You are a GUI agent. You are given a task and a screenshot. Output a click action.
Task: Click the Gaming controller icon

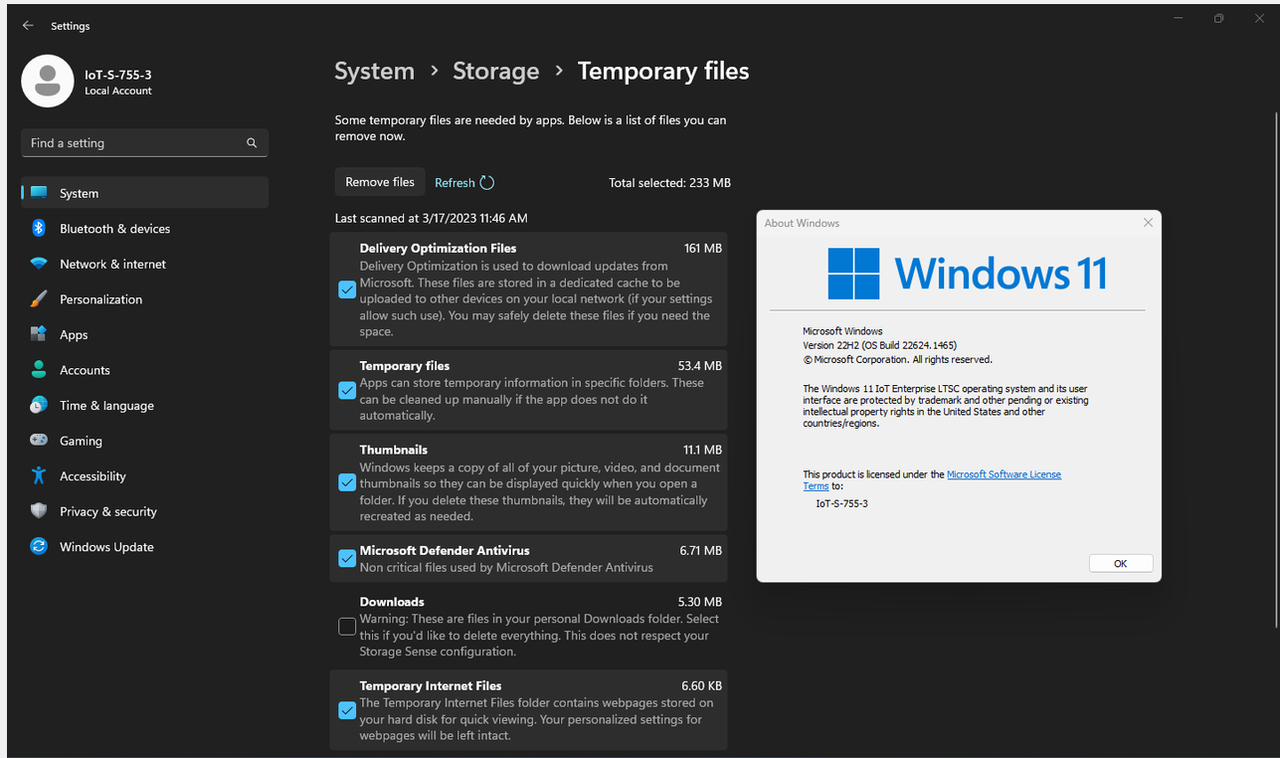point(39,440)
